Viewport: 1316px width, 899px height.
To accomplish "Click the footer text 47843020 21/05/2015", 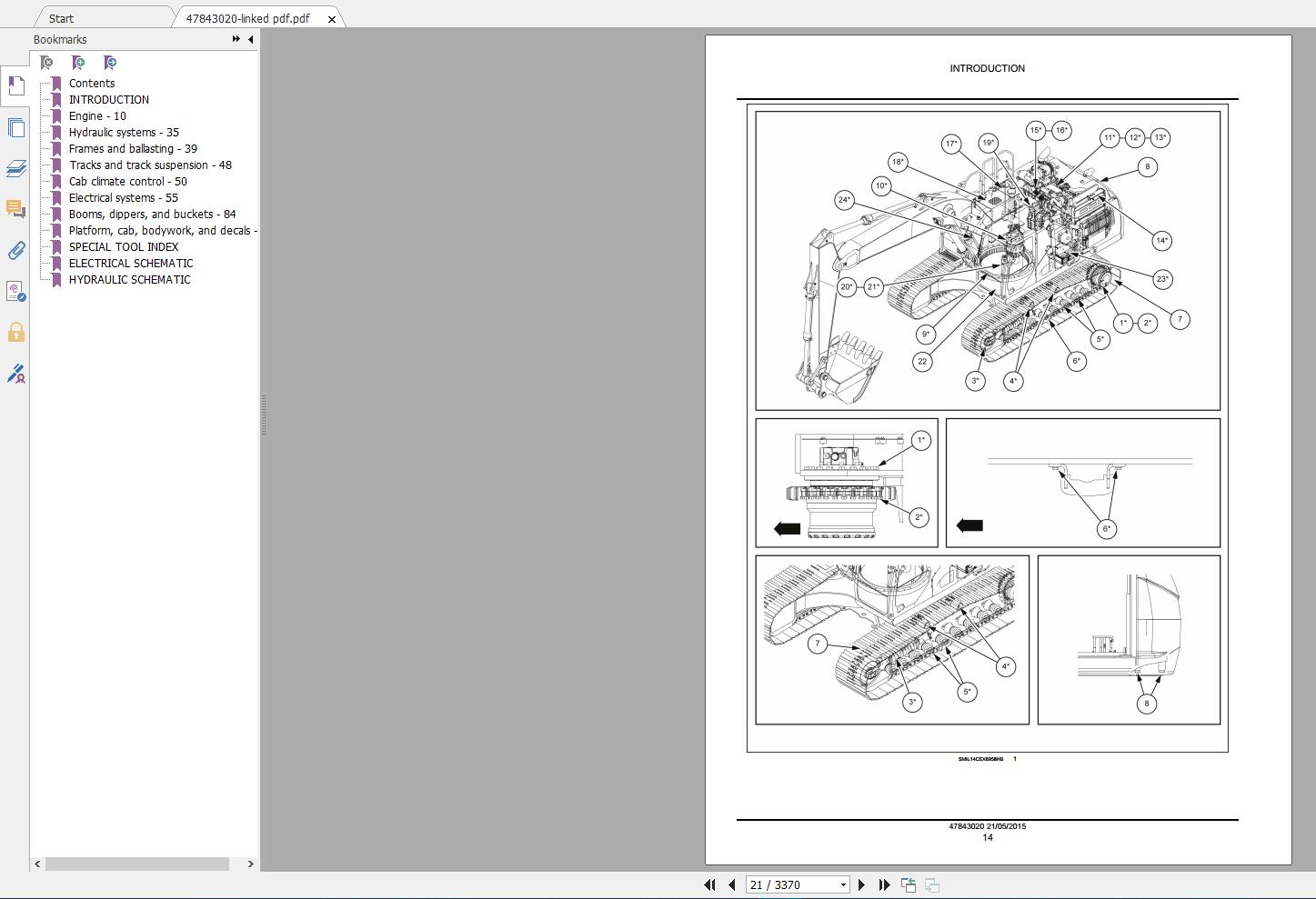I will pyautogui.click(x=987, y=826).
